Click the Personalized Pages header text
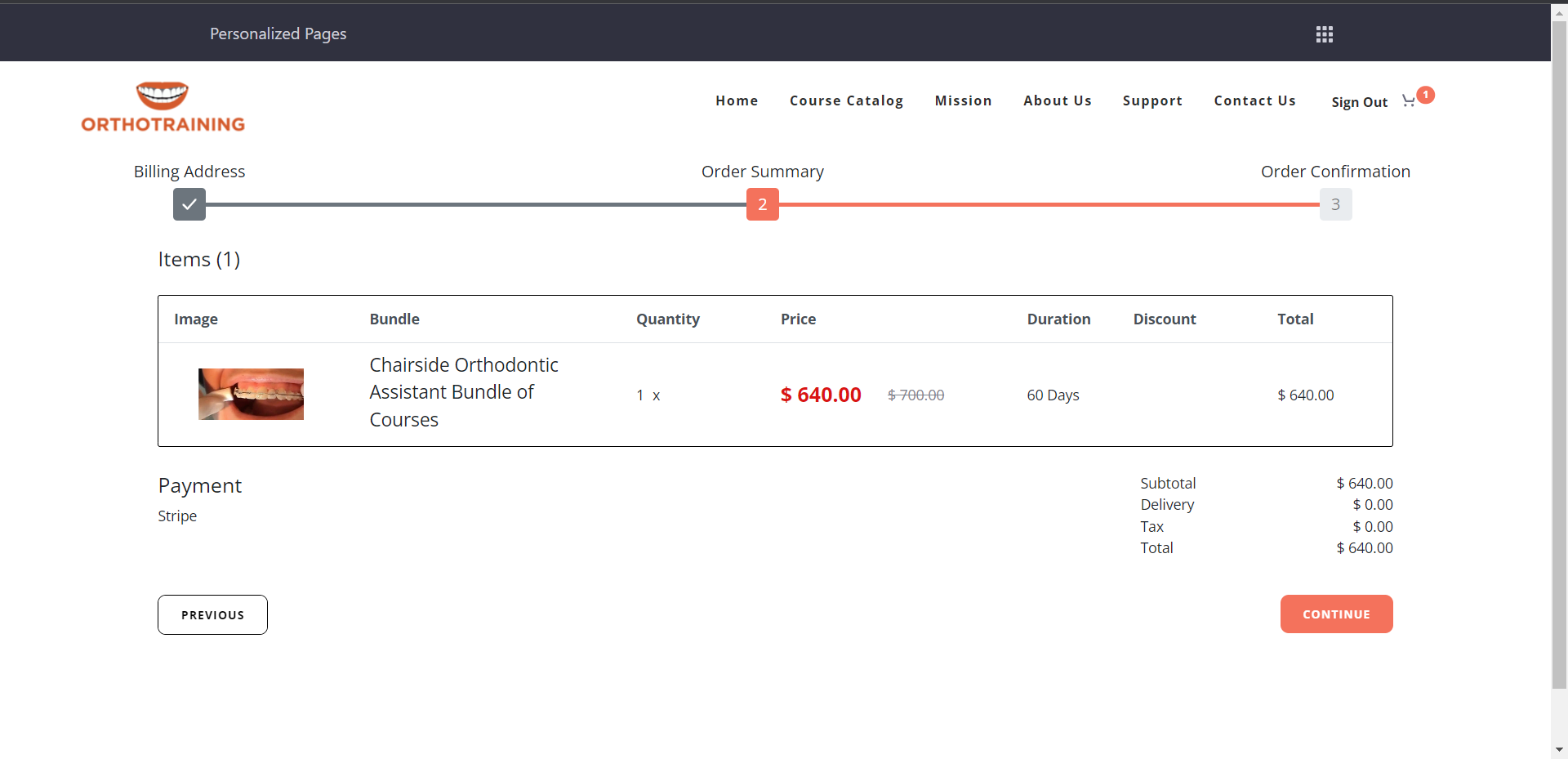The height and width of the screenshot is (759, 1568). coord(278,33)
